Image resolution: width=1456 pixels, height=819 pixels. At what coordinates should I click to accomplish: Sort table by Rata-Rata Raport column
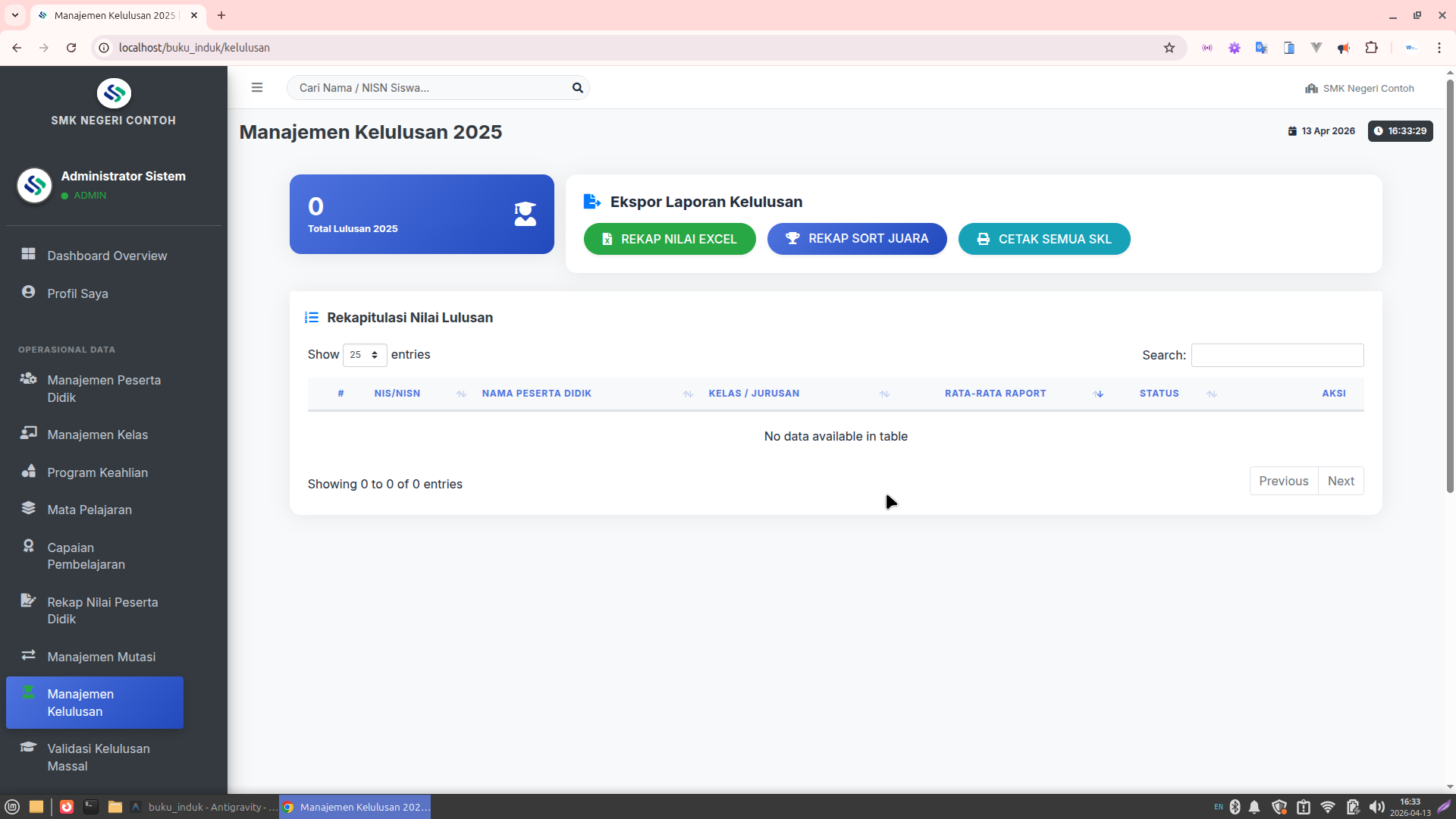995,394
